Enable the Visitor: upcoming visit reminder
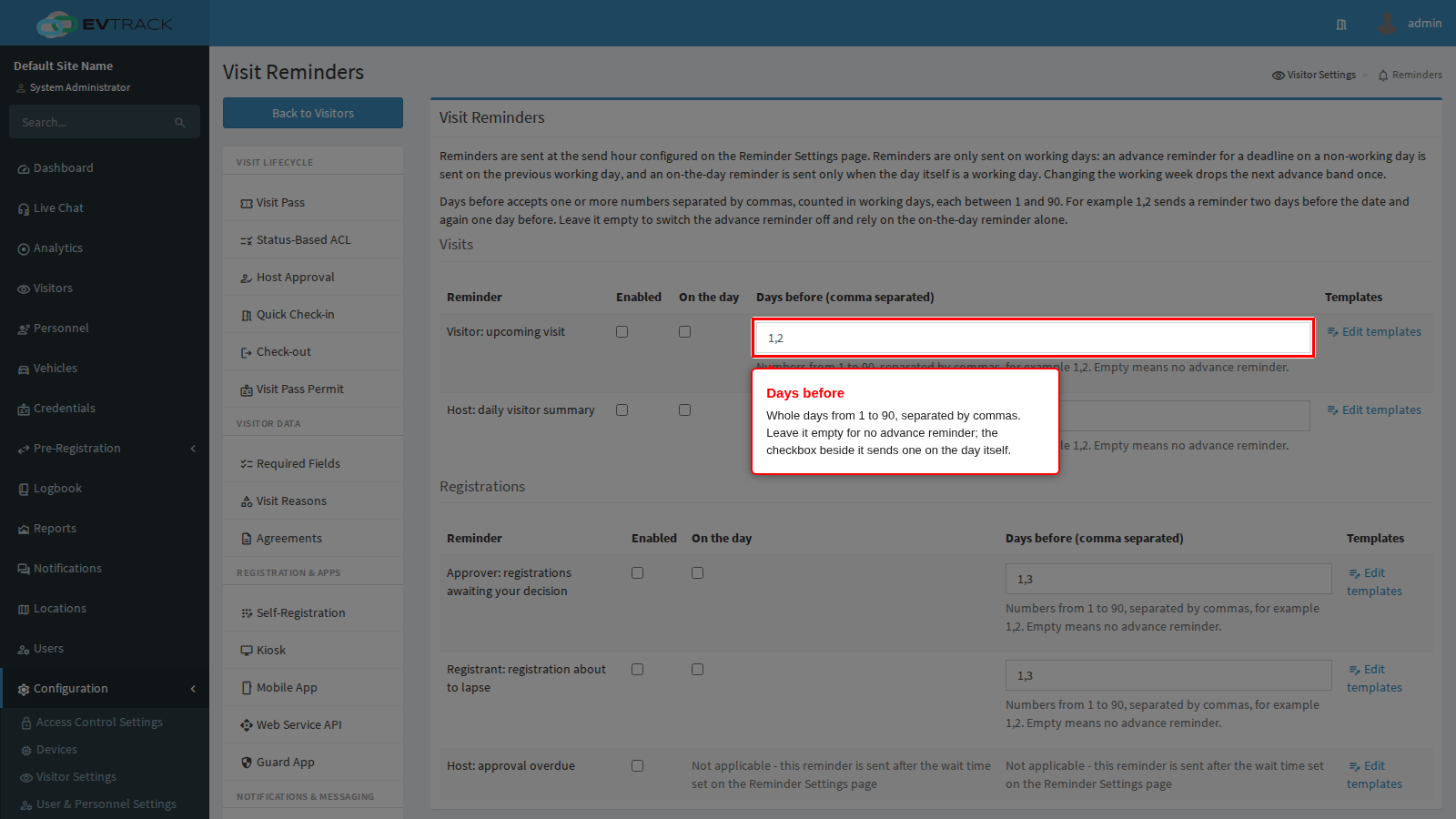 pos(622,332)
